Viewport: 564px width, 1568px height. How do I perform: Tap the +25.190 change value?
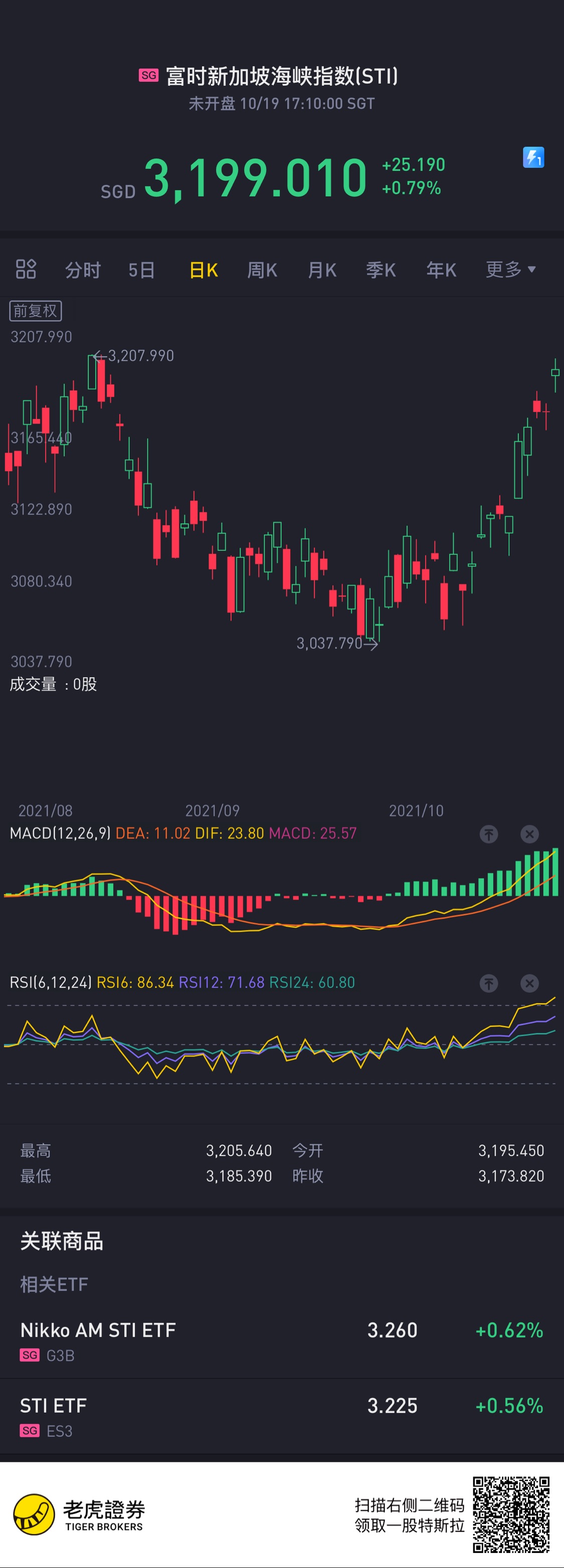click(x=414, y=165)
